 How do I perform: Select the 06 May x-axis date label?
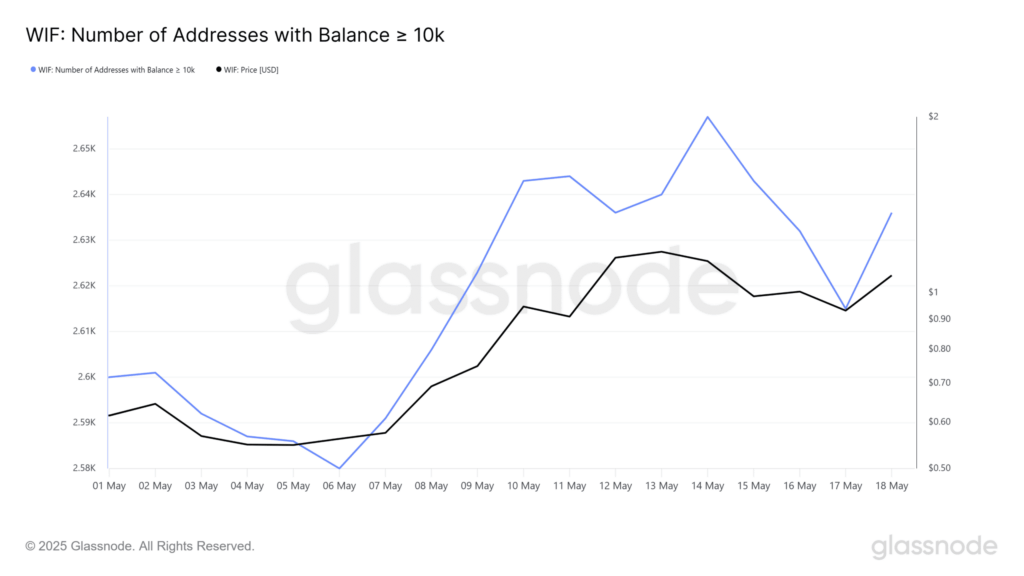[x=339, y=486]
